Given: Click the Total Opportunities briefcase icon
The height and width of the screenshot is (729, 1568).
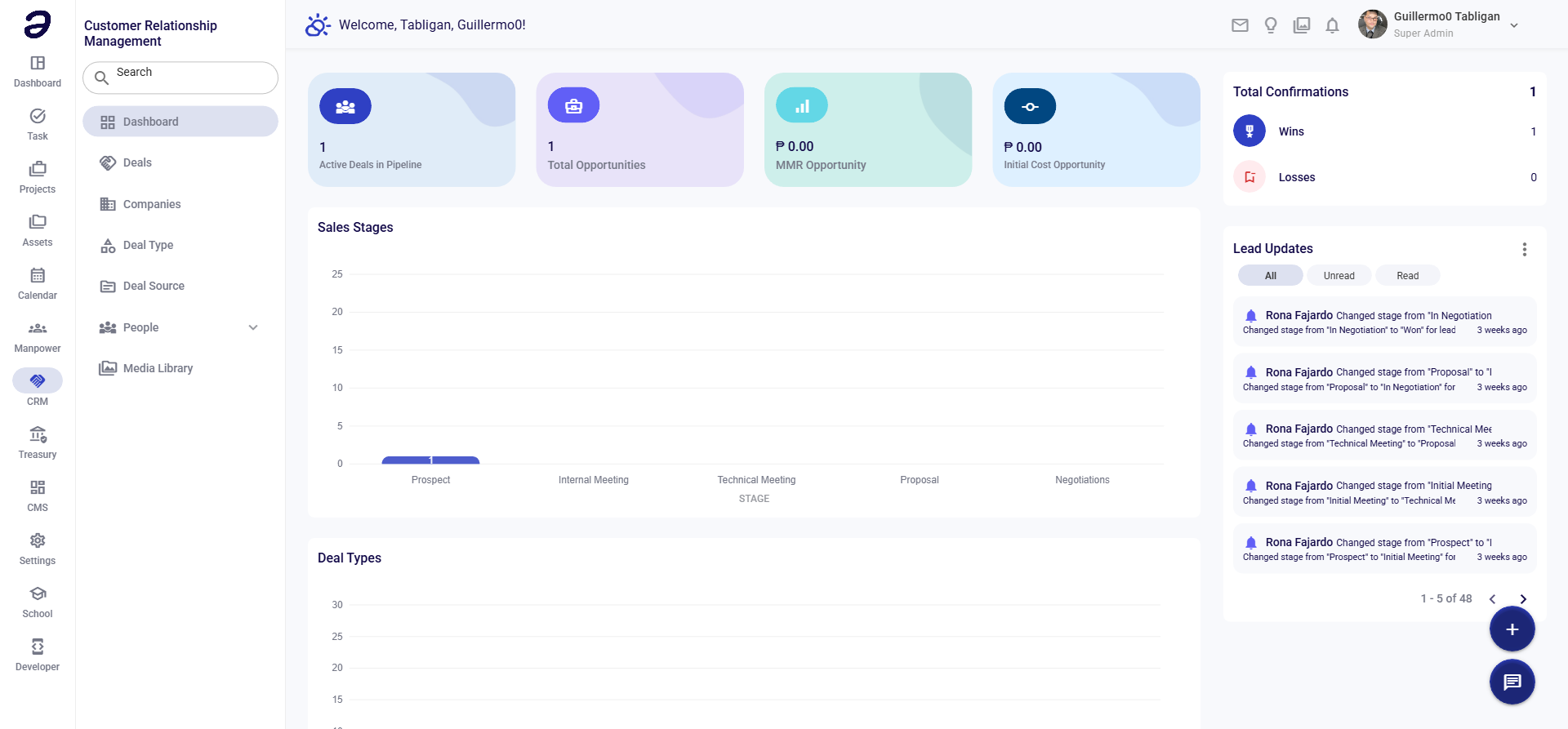Looking at the screenshot, I should (x=573, y=106).
